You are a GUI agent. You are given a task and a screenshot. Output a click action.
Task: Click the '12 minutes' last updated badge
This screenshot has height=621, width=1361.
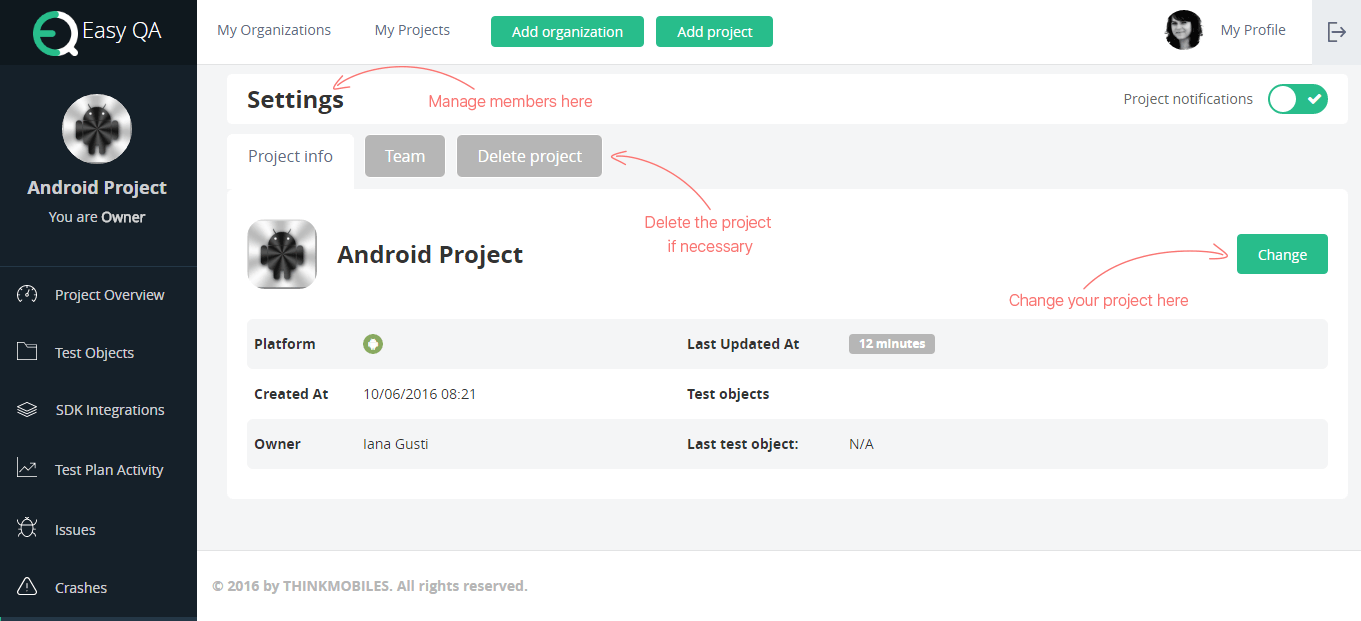[892, 344]
